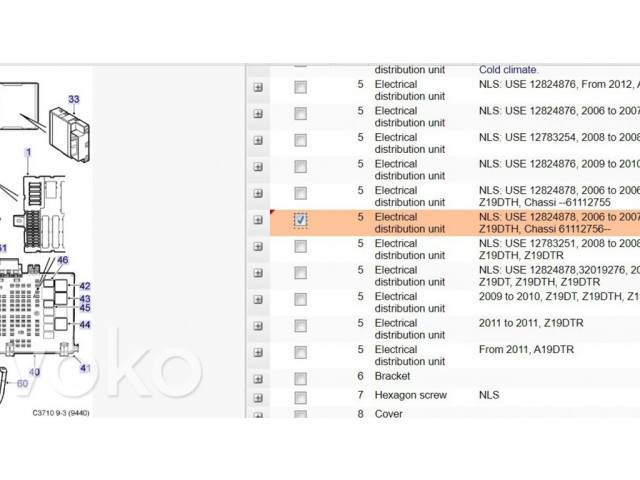The width and height of the screenshot is (640, 480).
Task: Tick the Hexagon screw row checkbox
Action: (x=300, y=398)
